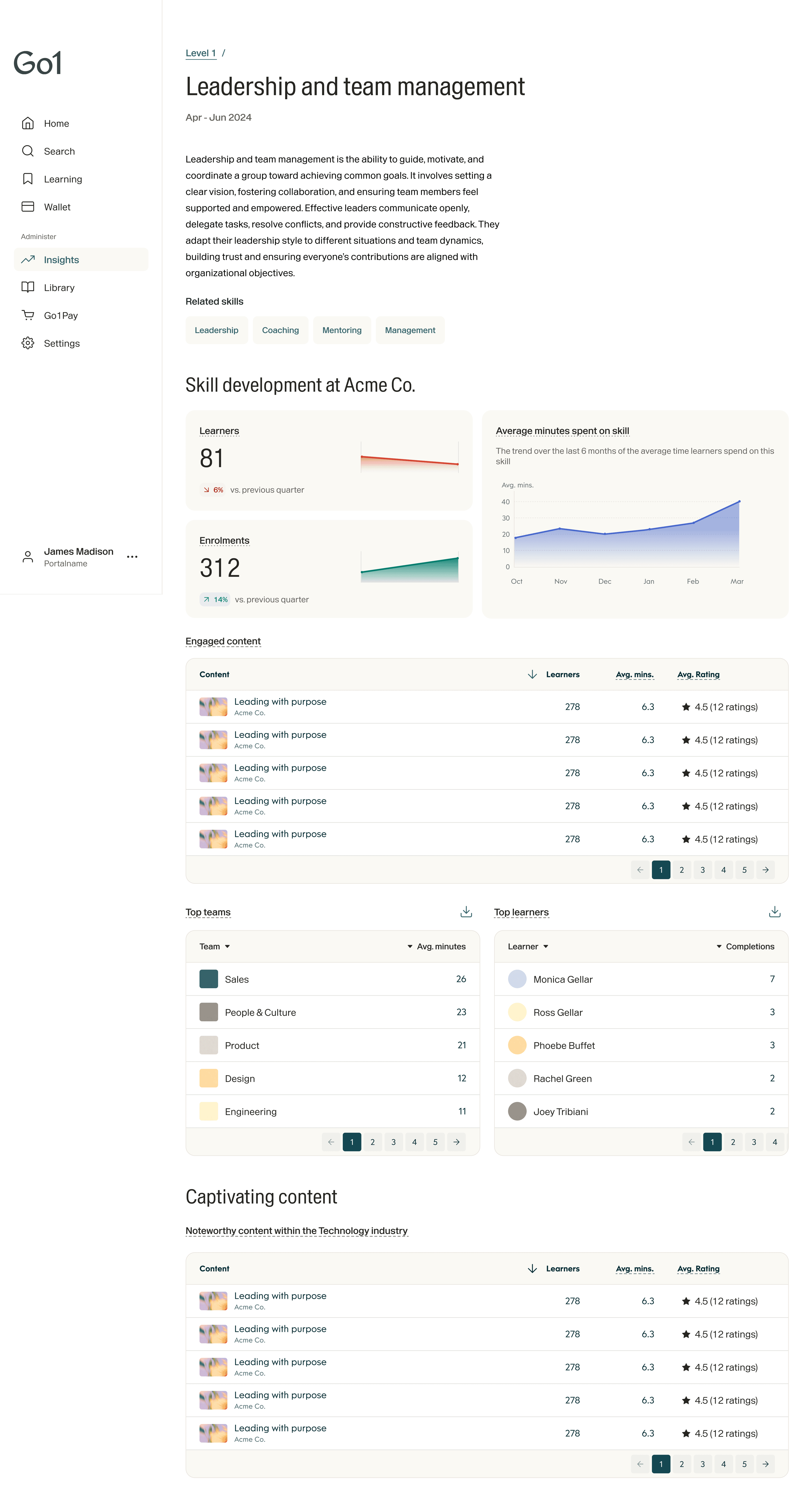Go to page 5 of Noteworthy content
This screenshot has height=1500, width=812.
point(745,1464)
